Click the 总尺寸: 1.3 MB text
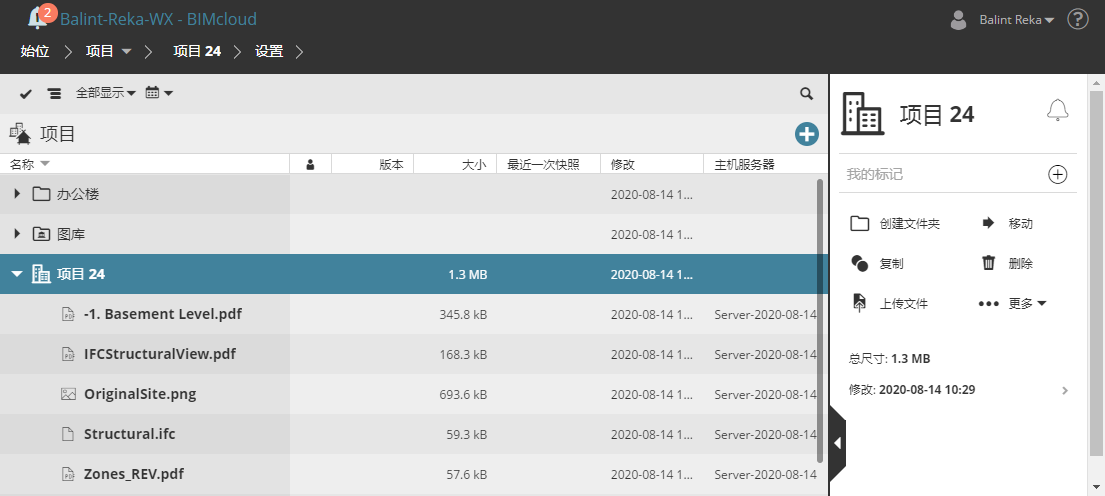 (x=889, y=359)
